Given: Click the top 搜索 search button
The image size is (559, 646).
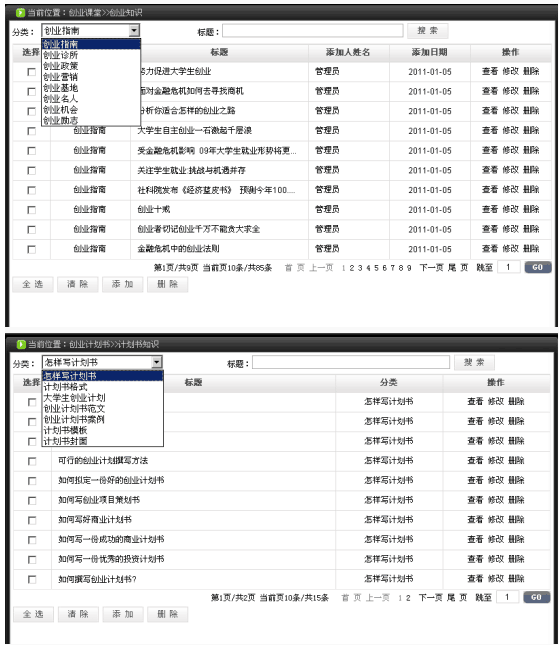Looking at the screenshot, I should point(427,31).
